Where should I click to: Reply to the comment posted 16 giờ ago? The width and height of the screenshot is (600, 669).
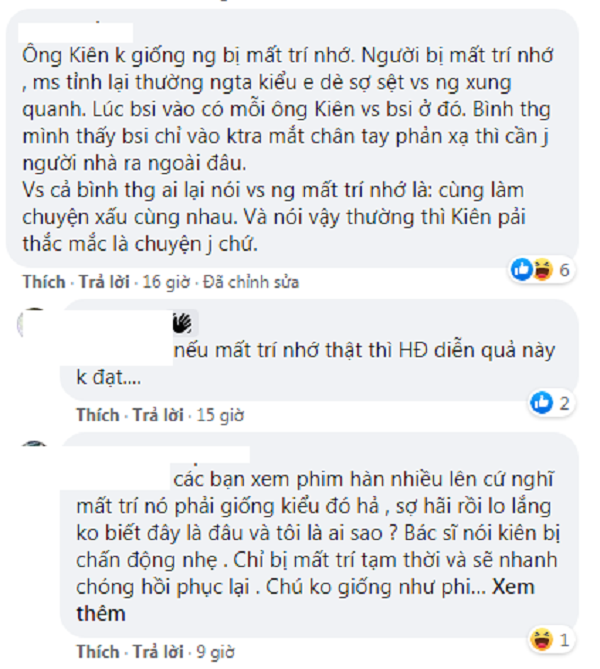pos(106,281)
